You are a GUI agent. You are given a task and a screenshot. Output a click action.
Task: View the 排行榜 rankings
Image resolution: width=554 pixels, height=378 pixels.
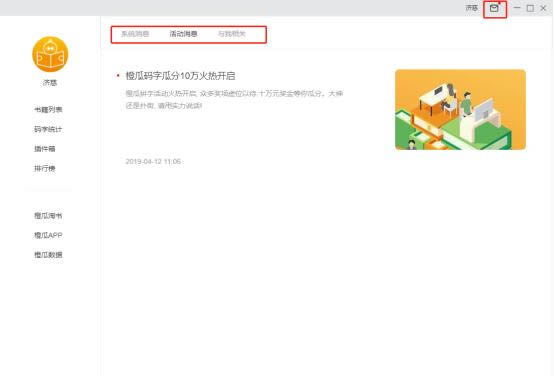click(45, 169)
